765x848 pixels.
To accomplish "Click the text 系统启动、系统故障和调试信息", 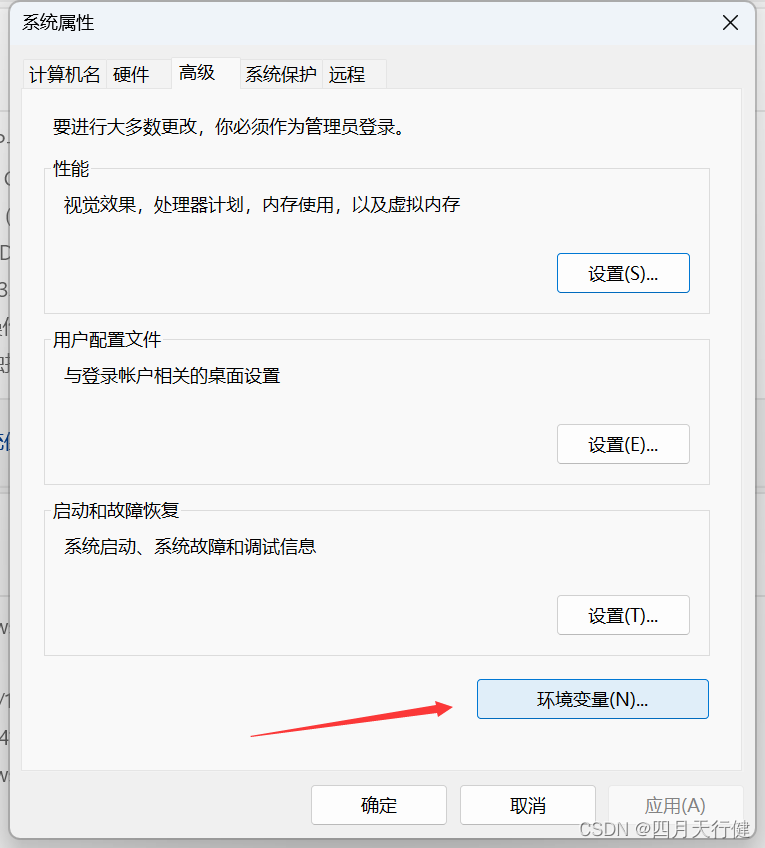I will [x=190, y=547].
